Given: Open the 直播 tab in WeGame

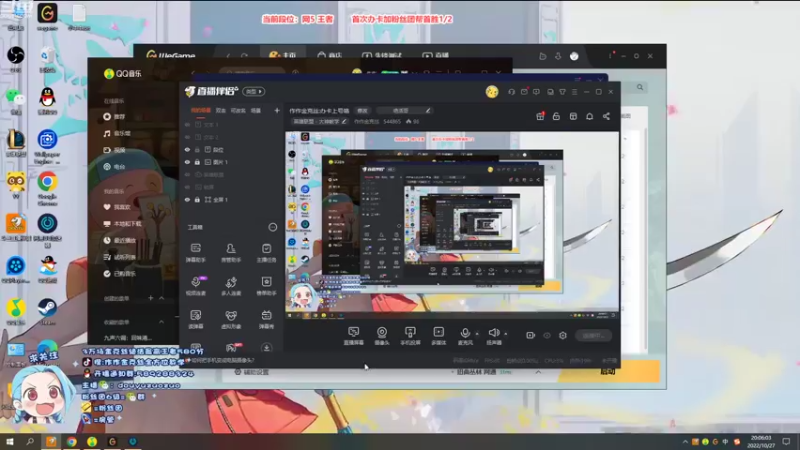Looking at the screenshot, I should [x=436, y=55].
